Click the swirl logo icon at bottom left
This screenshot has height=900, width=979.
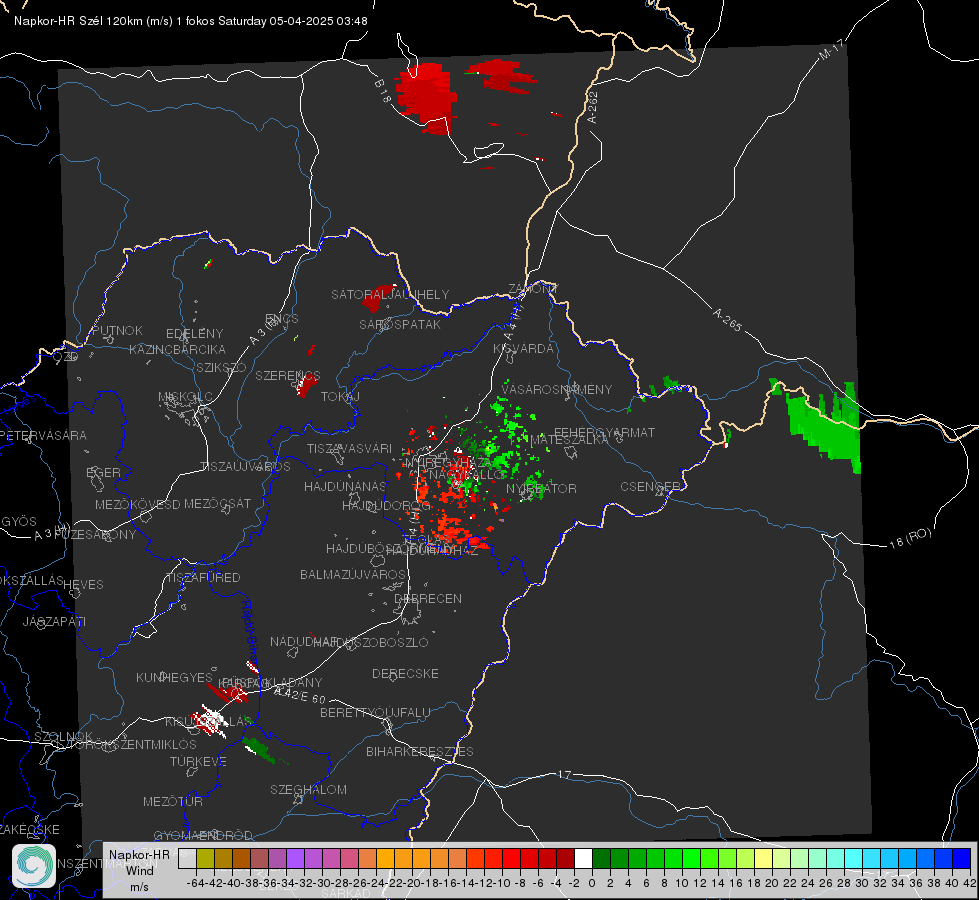[34, 866]
